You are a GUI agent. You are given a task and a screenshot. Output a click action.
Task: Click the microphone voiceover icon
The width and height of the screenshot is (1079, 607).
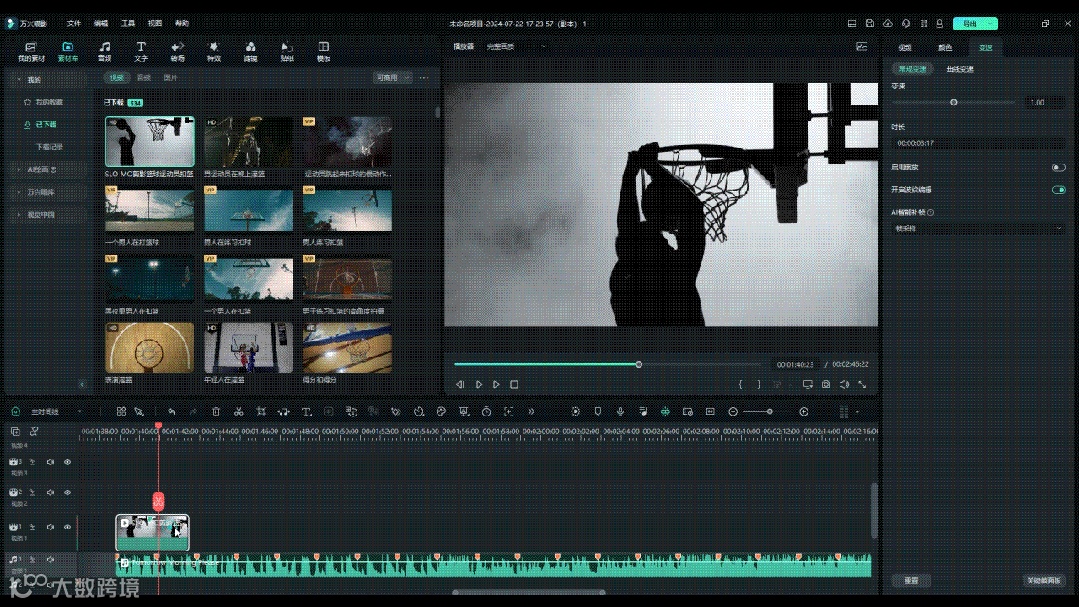[x=620, y=411]
